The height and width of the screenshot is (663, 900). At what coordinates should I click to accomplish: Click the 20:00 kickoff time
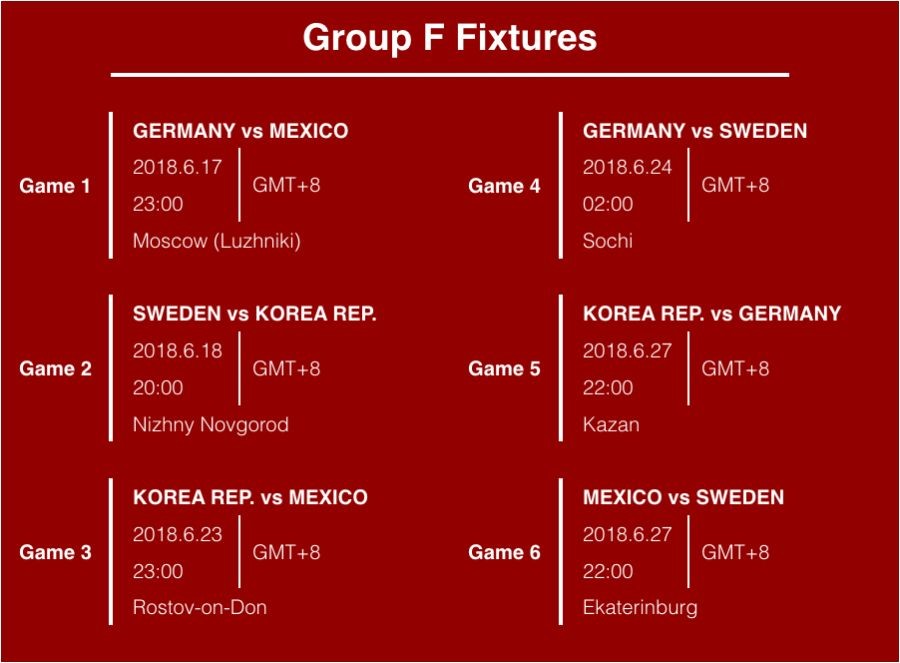point(158,388)
